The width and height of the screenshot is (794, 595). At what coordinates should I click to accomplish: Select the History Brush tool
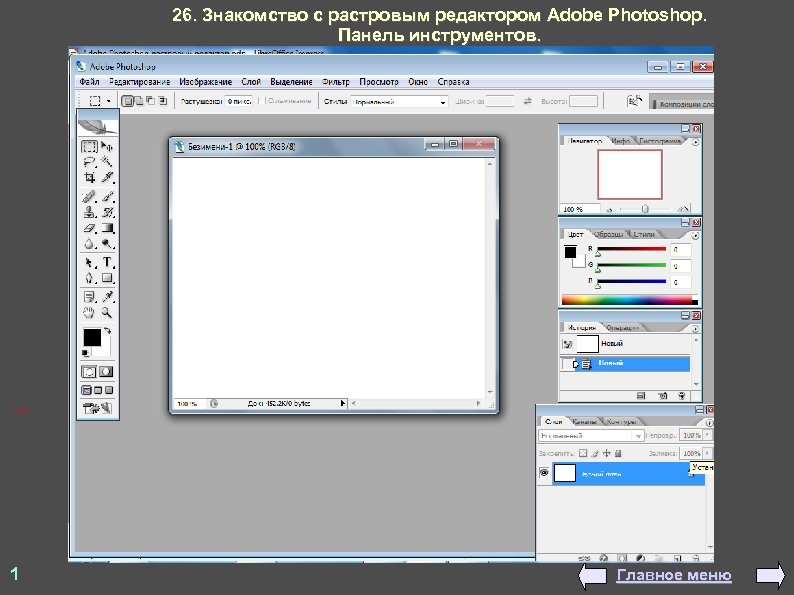pyautogui.click(x=107, y=212)
